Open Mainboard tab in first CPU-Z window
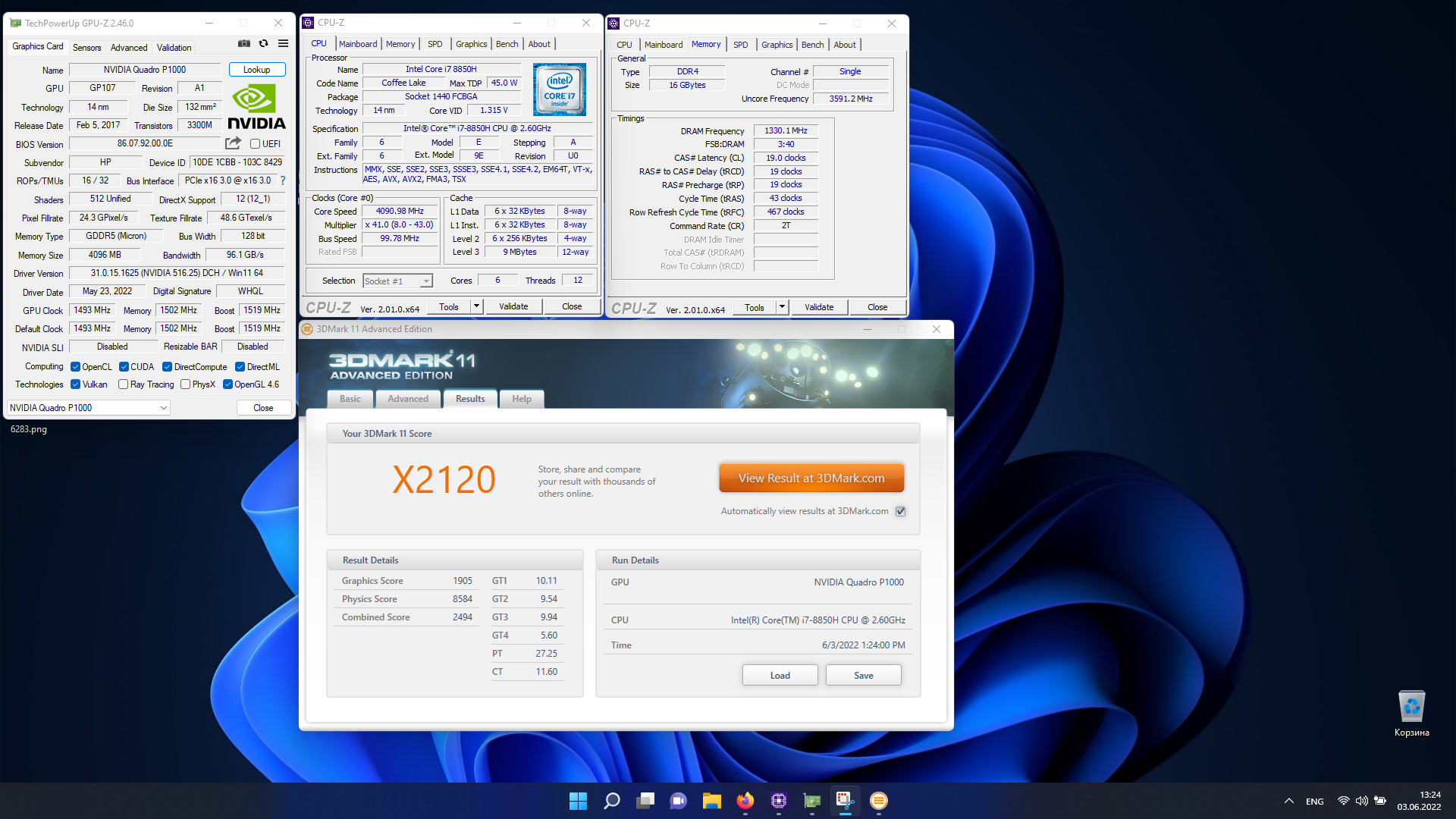 click(x=358, y=44)
